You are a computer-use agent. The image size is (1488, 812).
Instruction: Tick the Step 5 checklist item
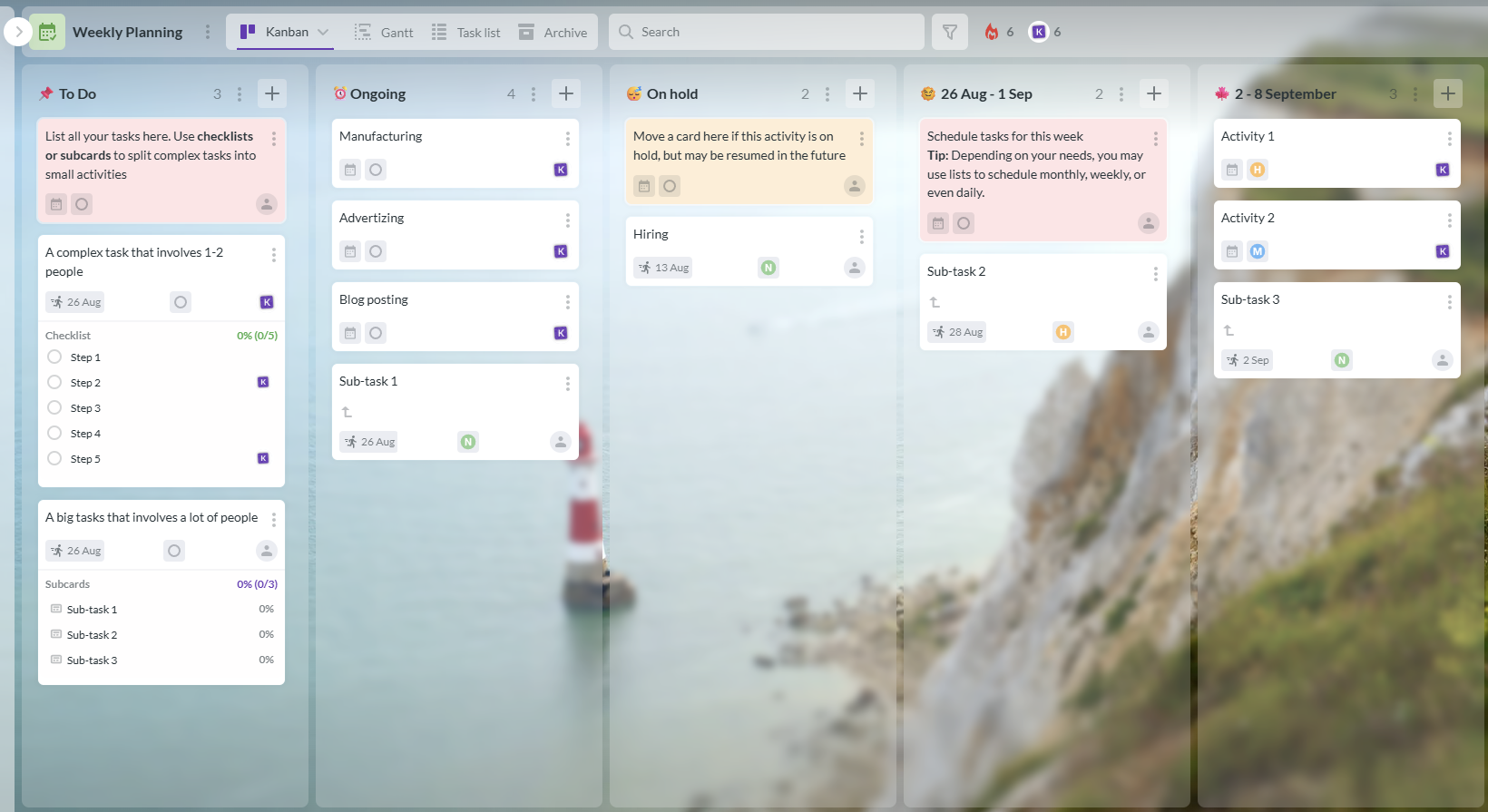[x=54, y=458]
